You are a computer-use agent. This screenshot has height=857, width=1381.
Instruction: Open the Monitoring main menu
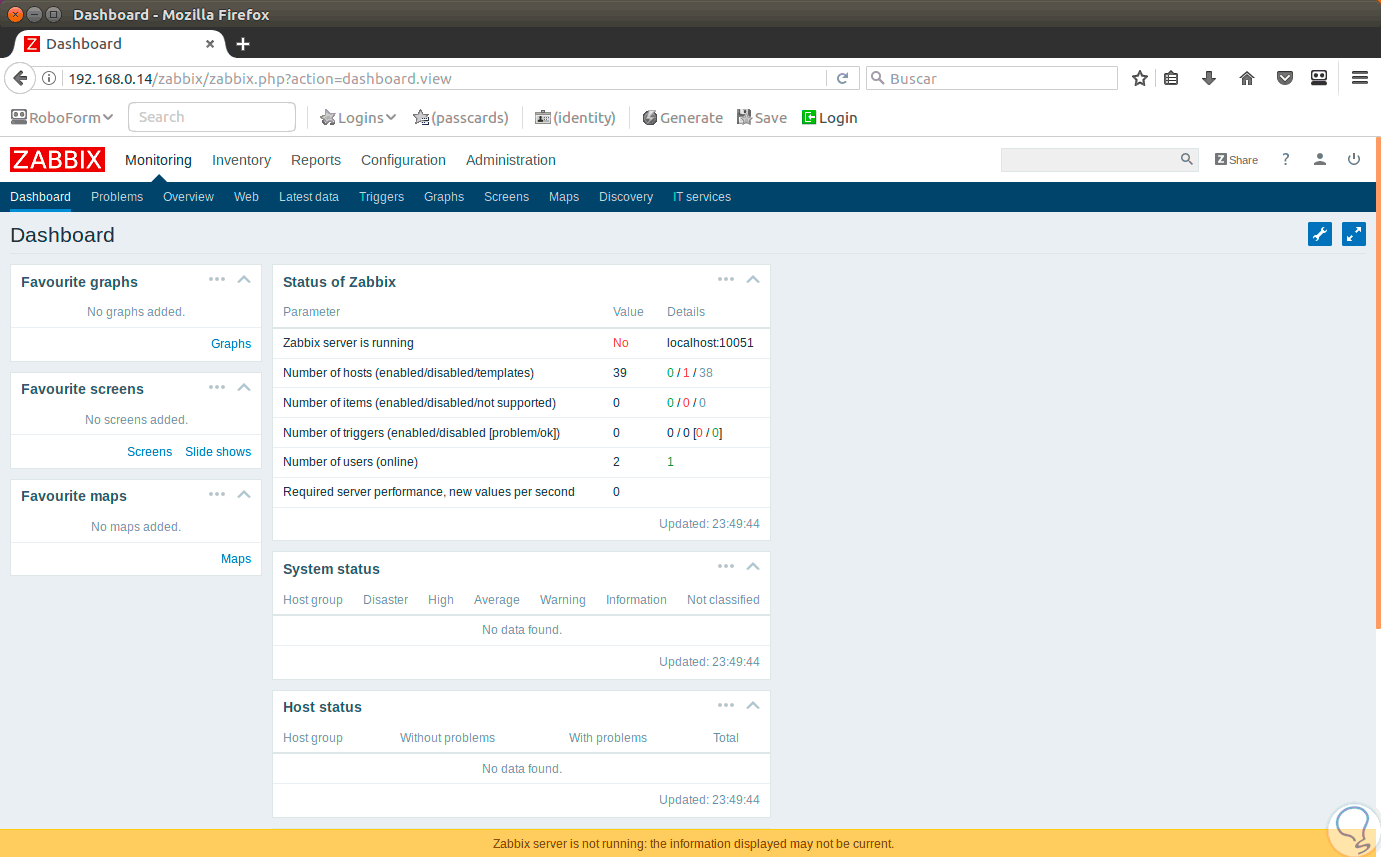tap(158, 160)
